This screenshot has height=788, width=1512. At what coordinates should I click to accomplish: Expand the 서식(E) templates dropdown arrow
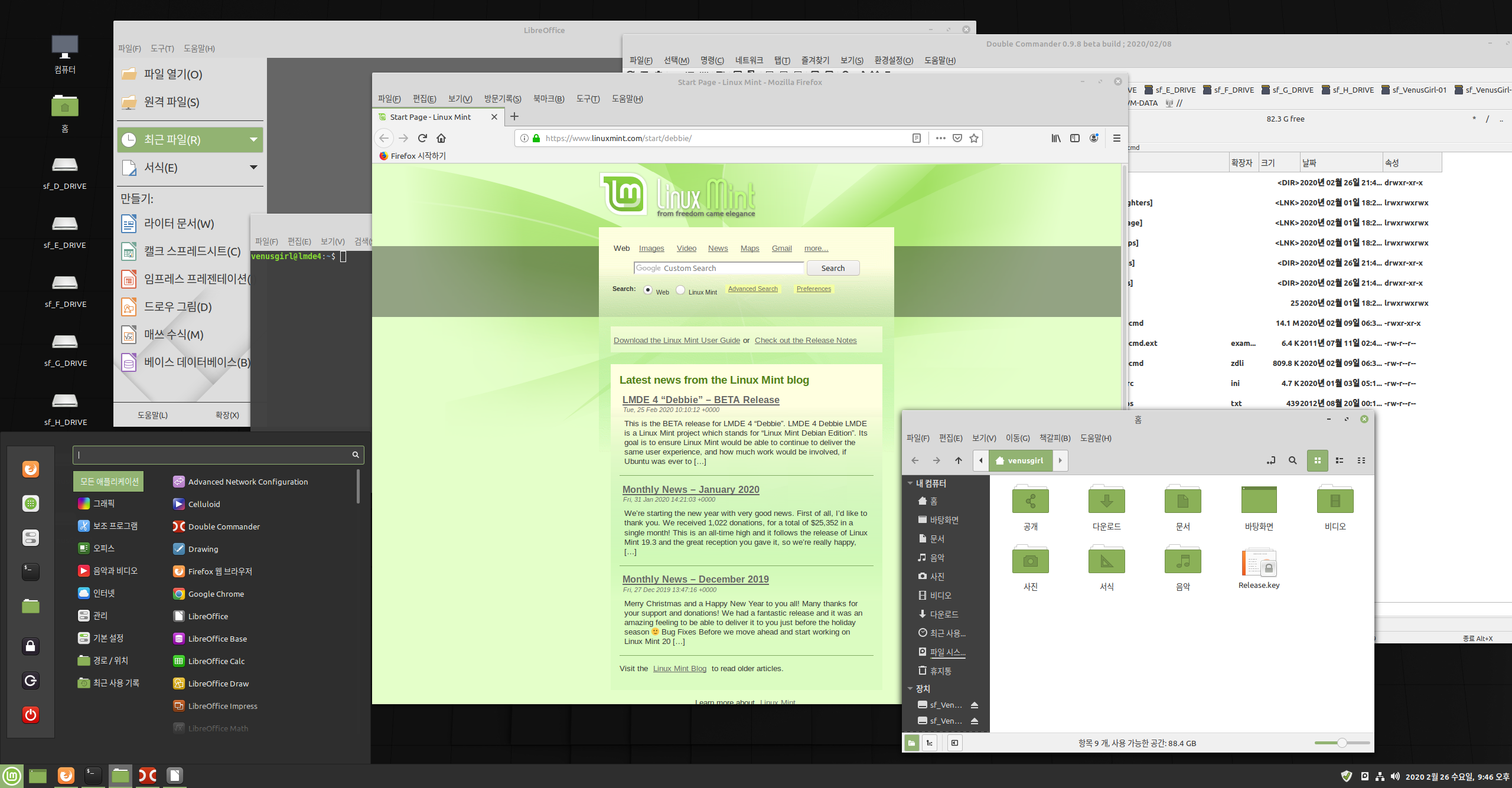[253, 168]
